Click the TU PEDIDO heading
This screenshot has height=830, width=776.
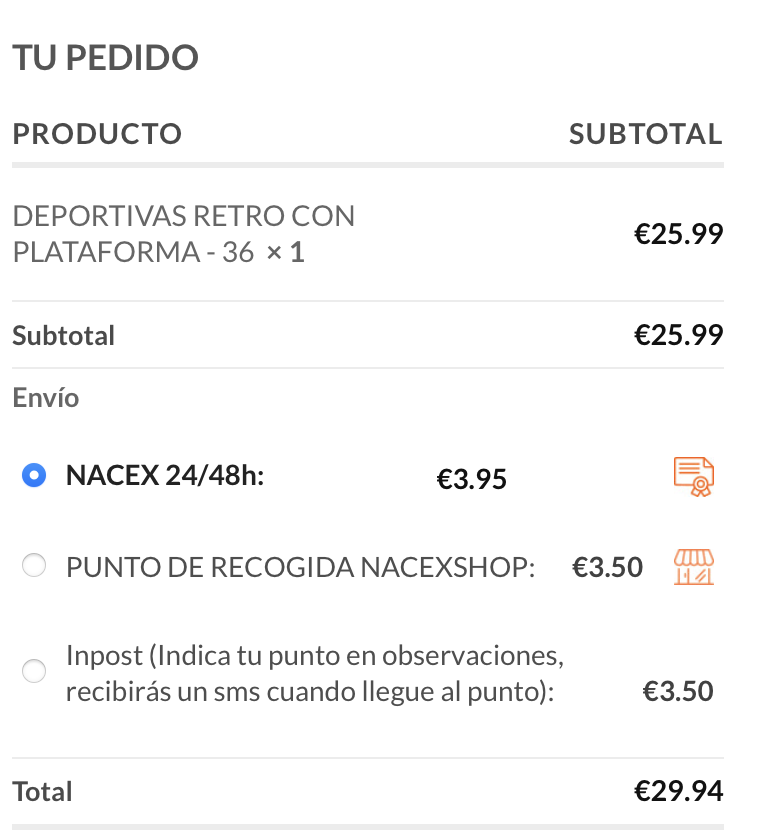coord(105,58)
